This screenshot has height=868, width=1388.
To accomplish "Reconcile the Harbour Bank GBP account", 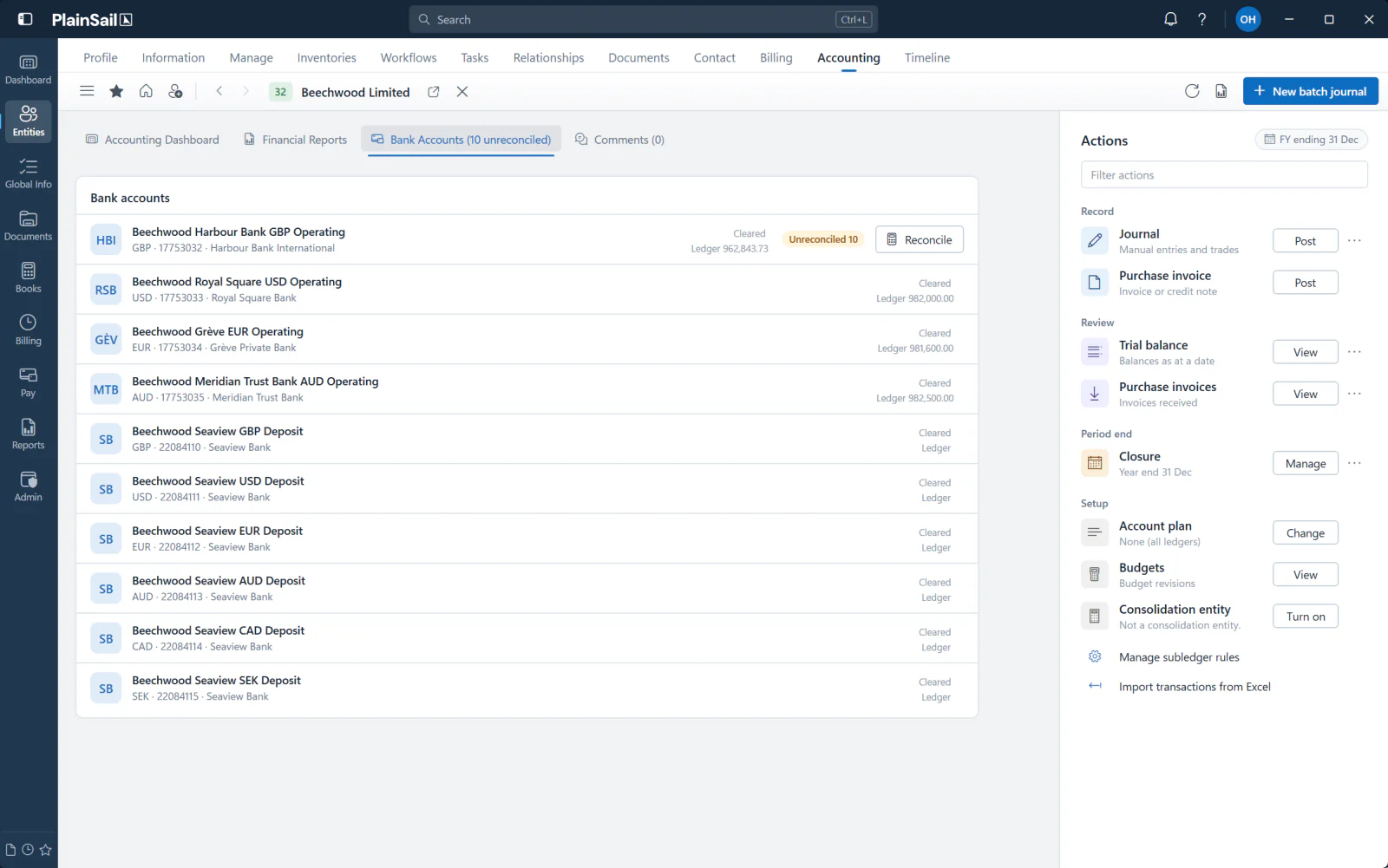I will [920, 239].
